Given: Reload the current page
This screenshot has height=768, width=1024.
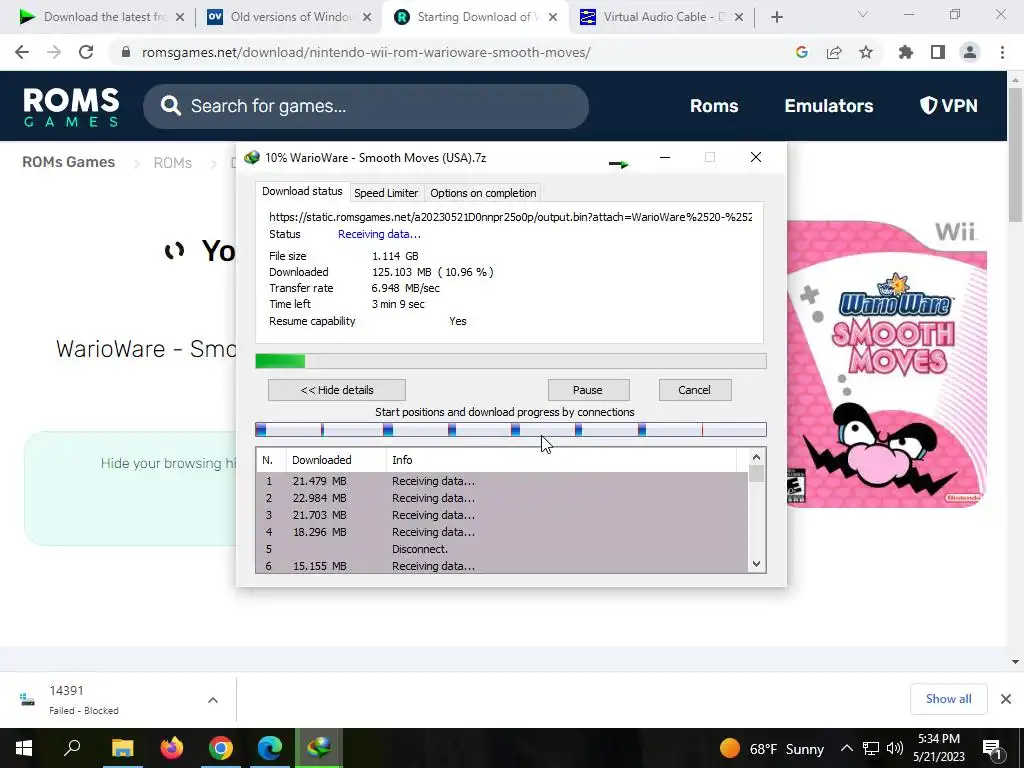Looking at the screenshot, I should click(86, 52).
